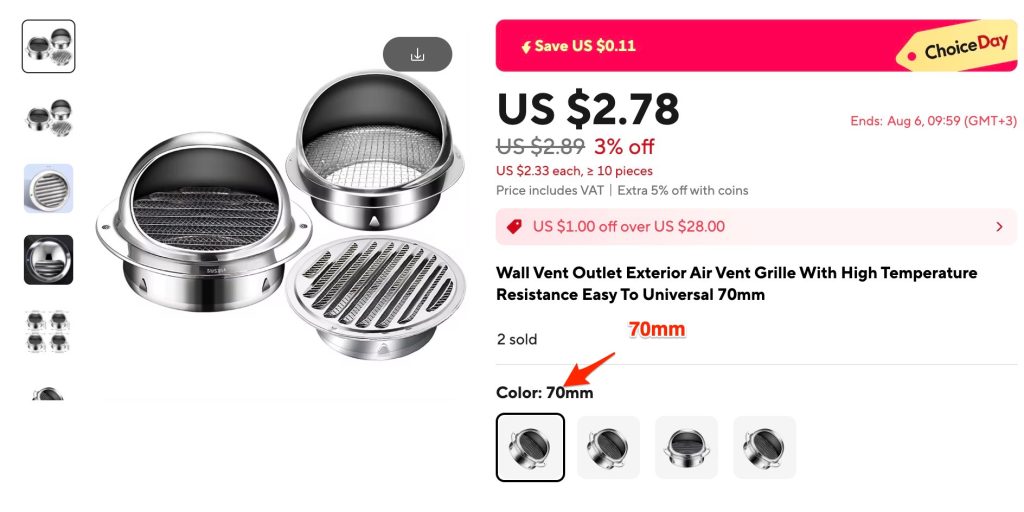Click the lightning bolt Save icon
1024x512 pixels.
[x=526, y=47]
